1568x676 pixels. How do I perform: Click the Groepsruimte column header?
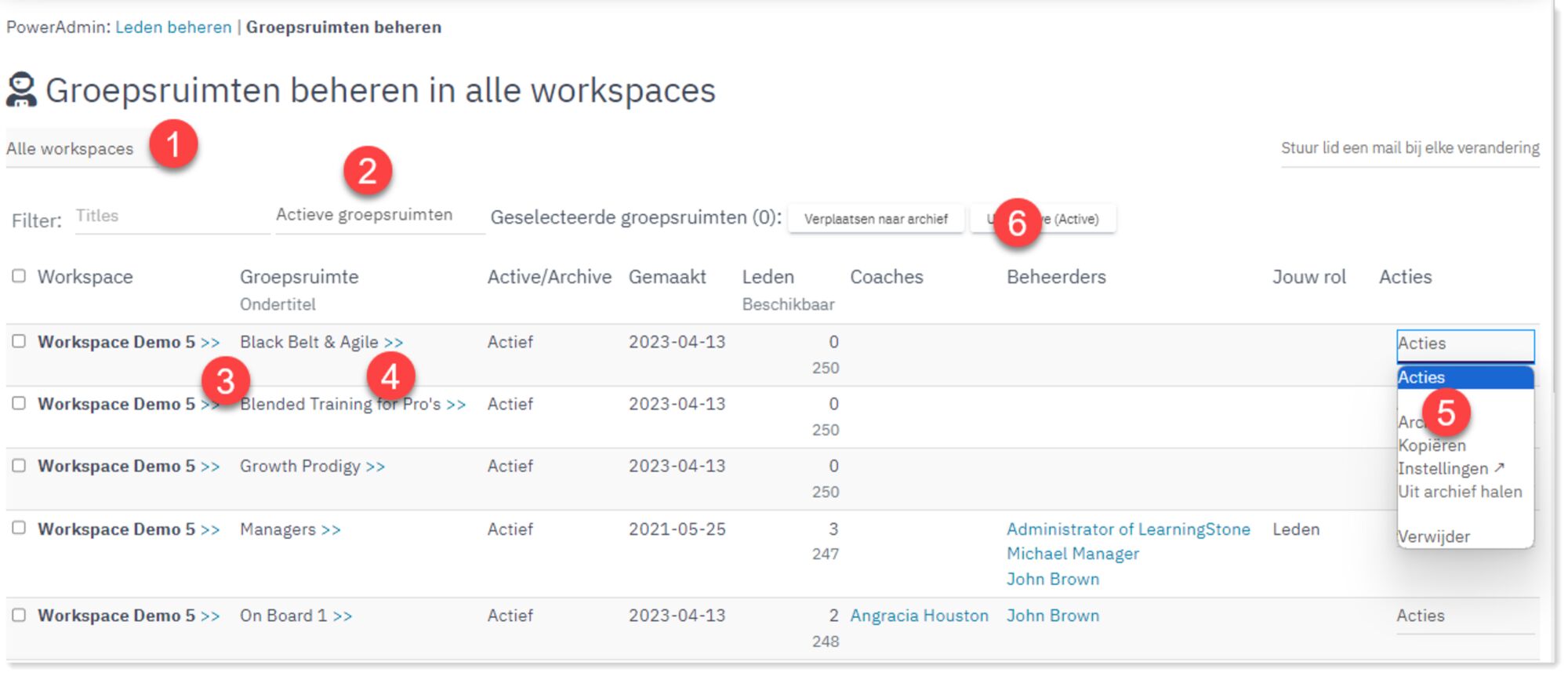299,277
